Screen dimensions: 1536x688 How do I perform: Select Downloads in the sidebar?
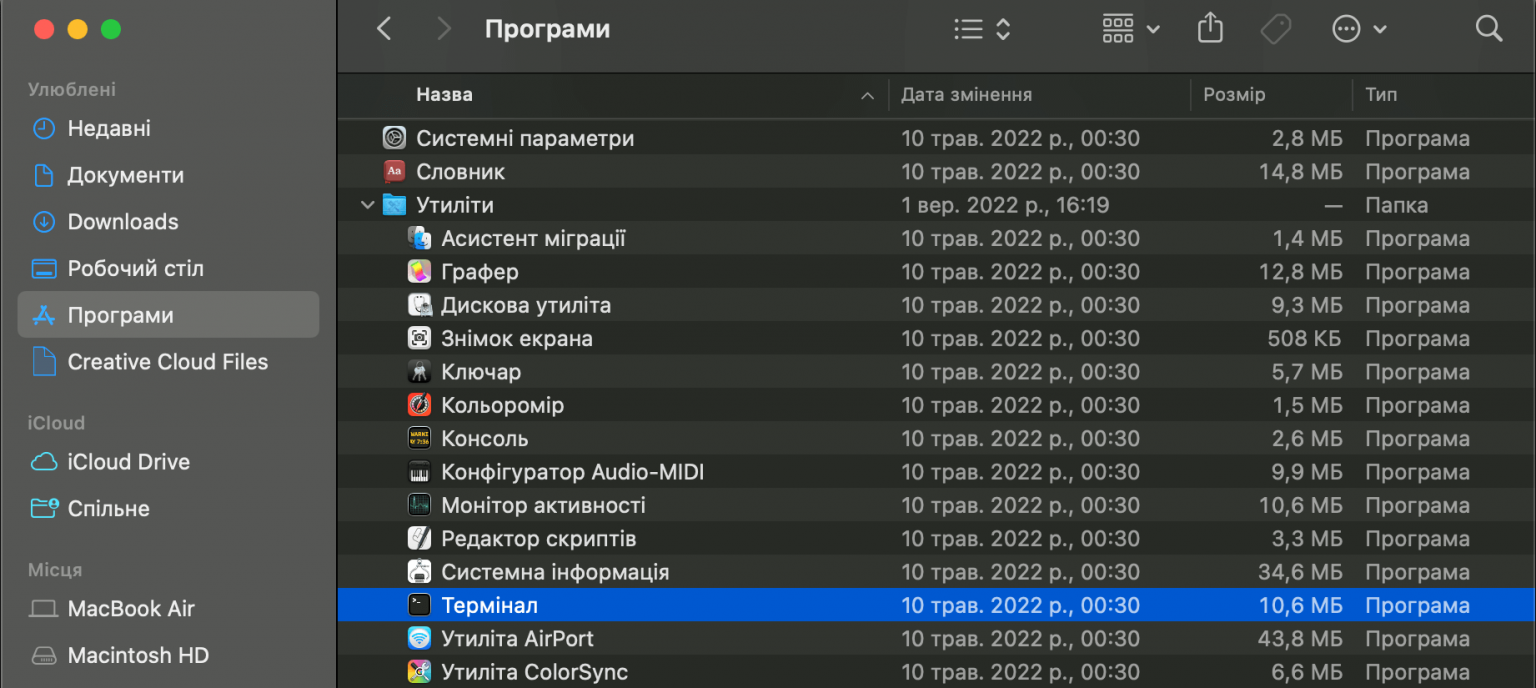(x=125, y=221)
